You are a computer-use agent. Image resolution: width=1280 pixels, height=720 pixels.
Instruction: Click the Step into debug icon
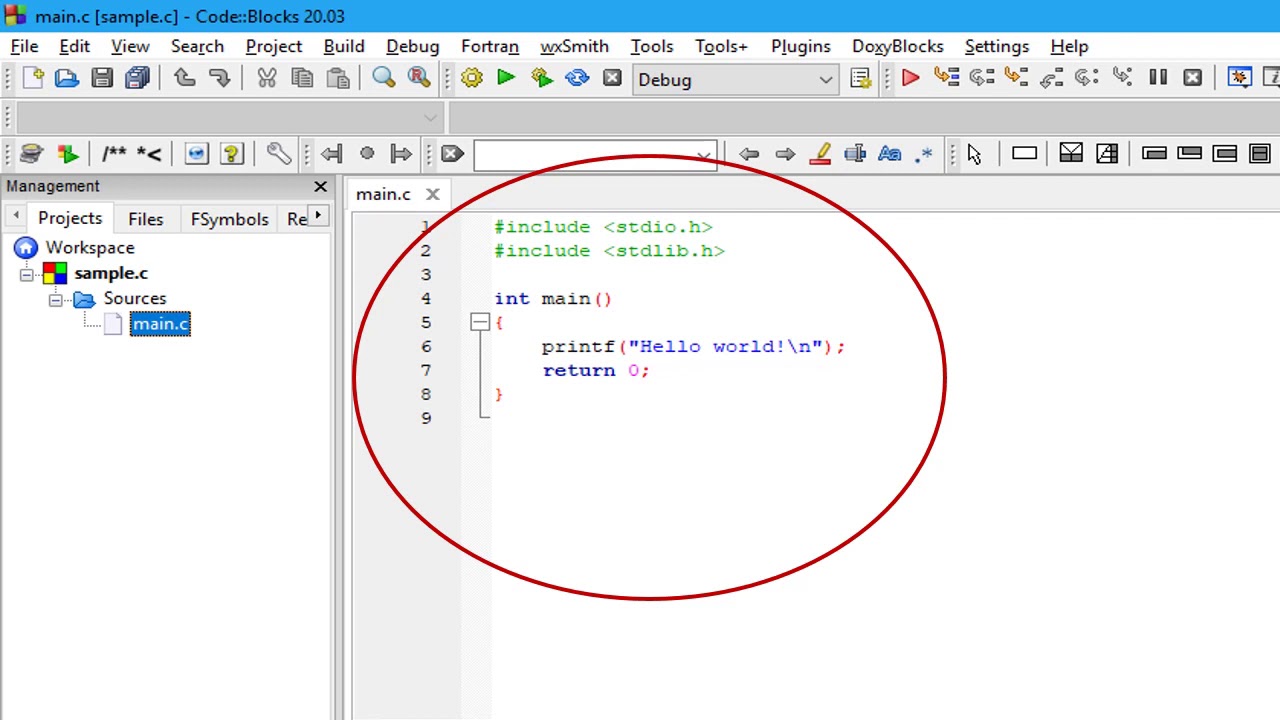pyautogui.click(x=1016, y=78)
